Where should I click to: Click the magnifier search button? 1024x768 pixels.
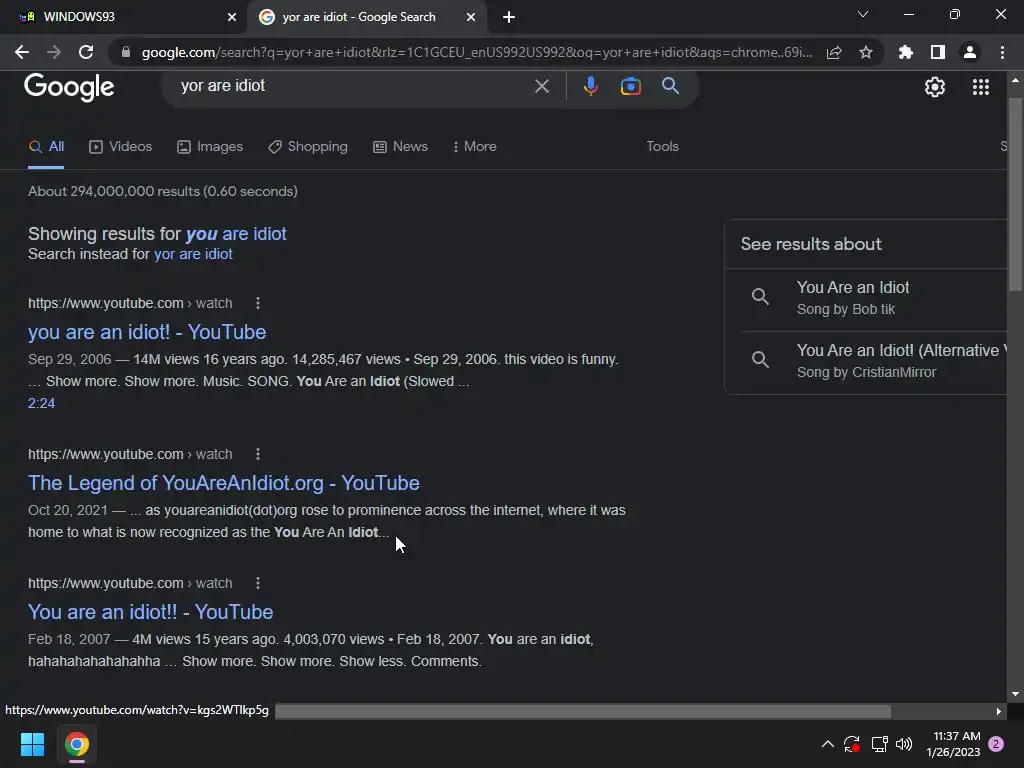point(671,86)
